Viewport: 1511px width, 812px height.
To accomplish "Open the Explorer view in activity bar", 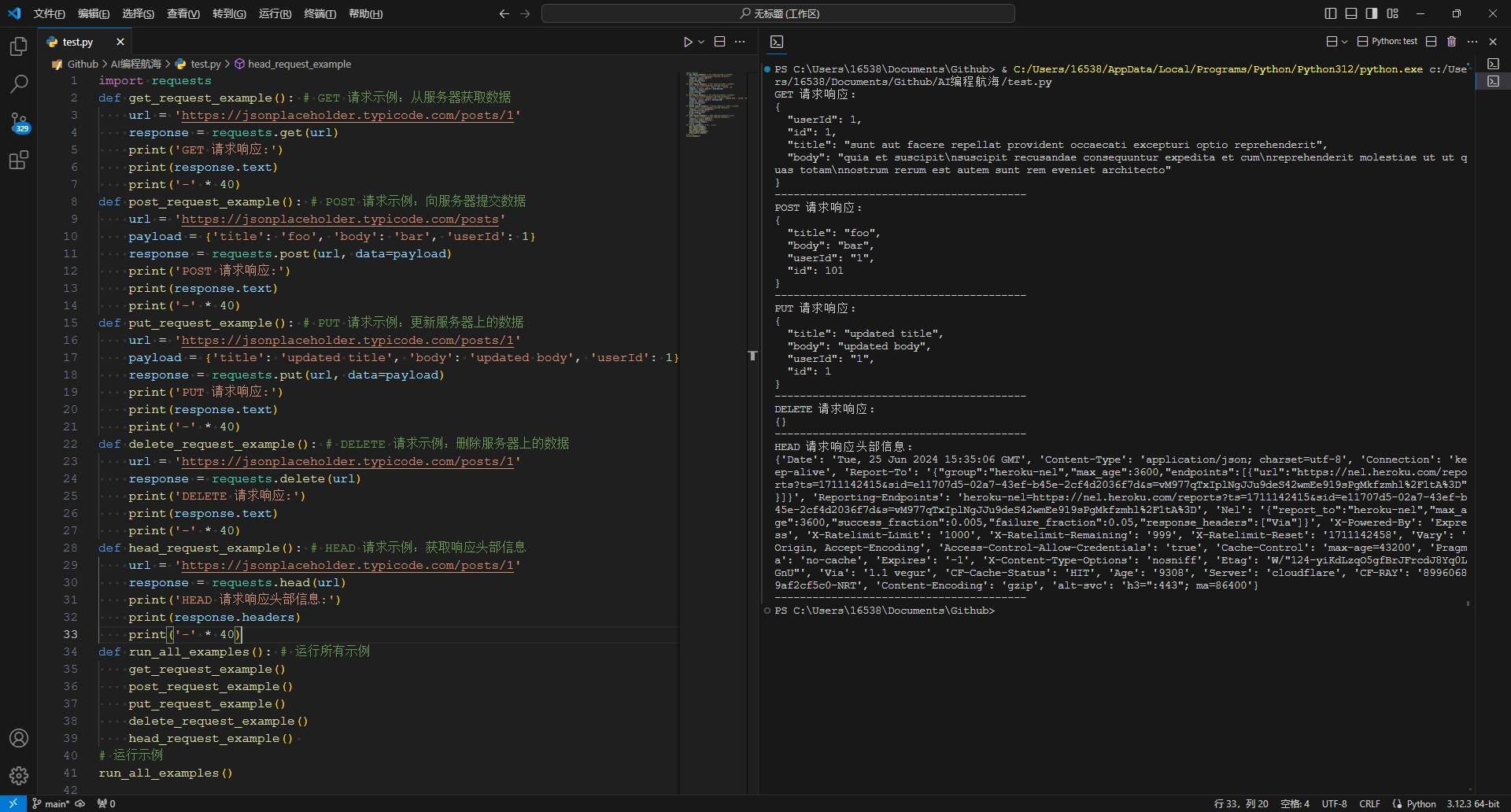I will (19, 47).
